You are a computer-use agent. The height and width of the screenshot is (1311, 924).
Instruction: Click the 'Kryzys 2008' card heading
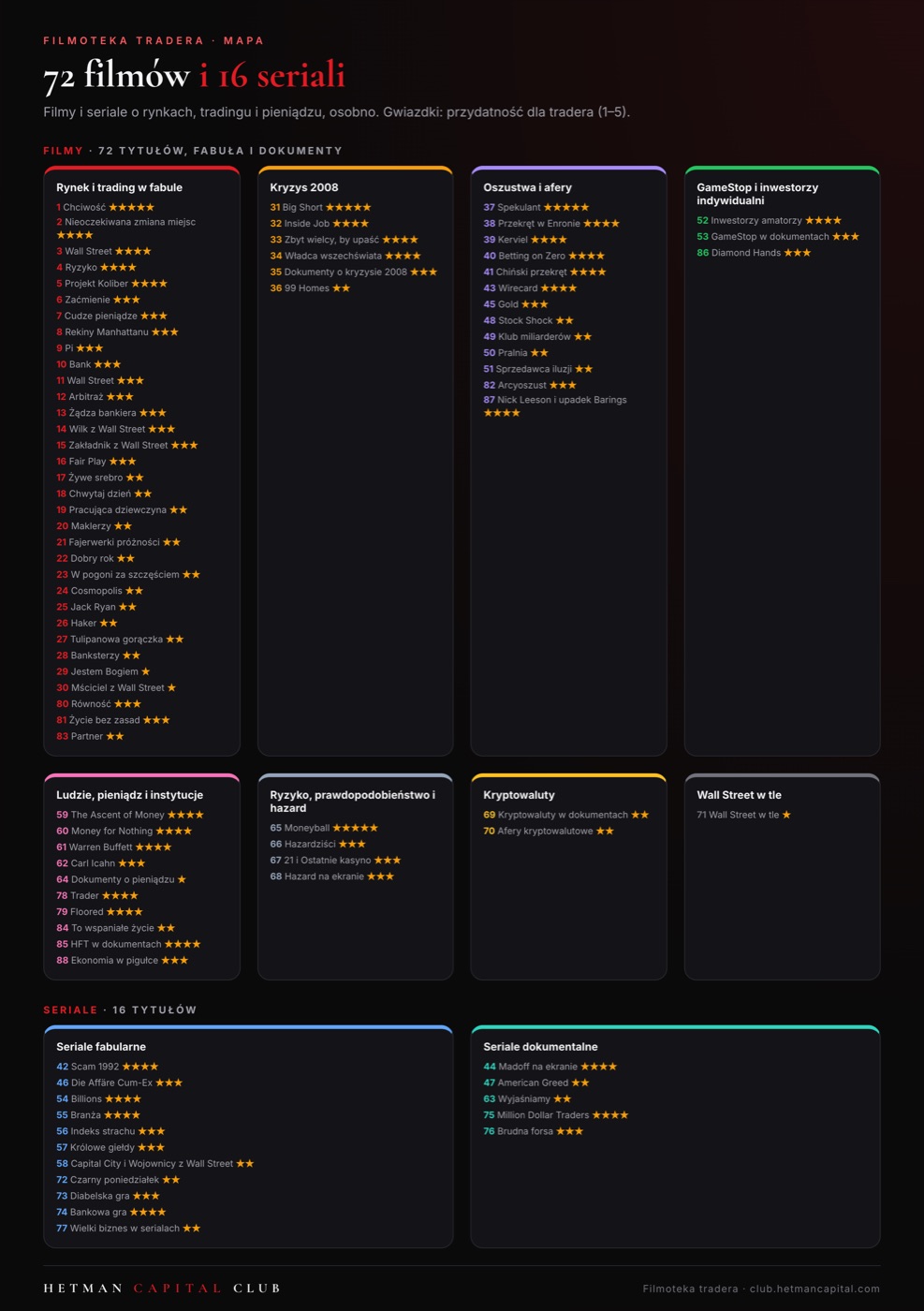(304, 187)
